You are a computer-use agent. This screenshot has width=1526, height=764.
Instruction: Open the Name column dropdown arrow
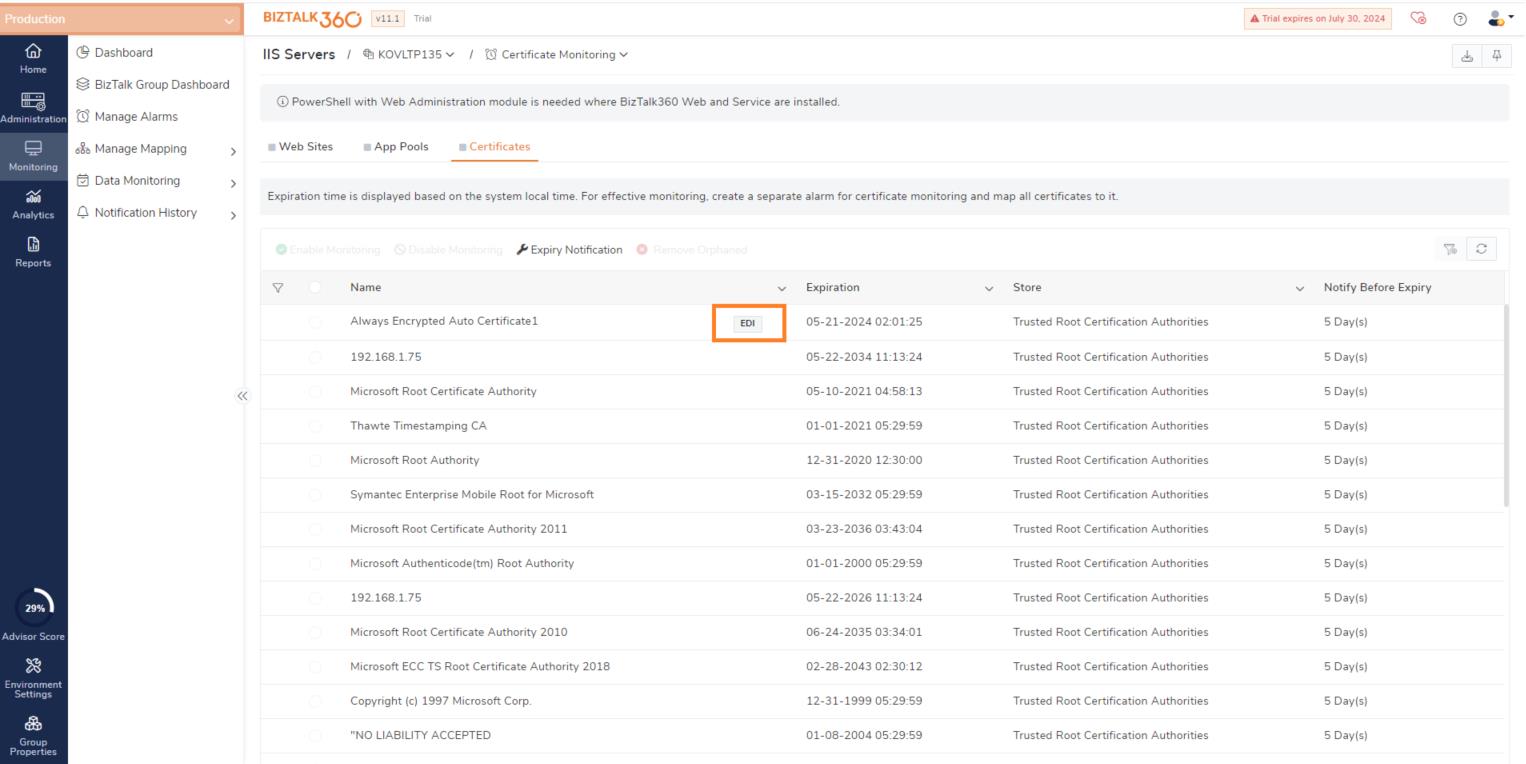click(782, 288)
